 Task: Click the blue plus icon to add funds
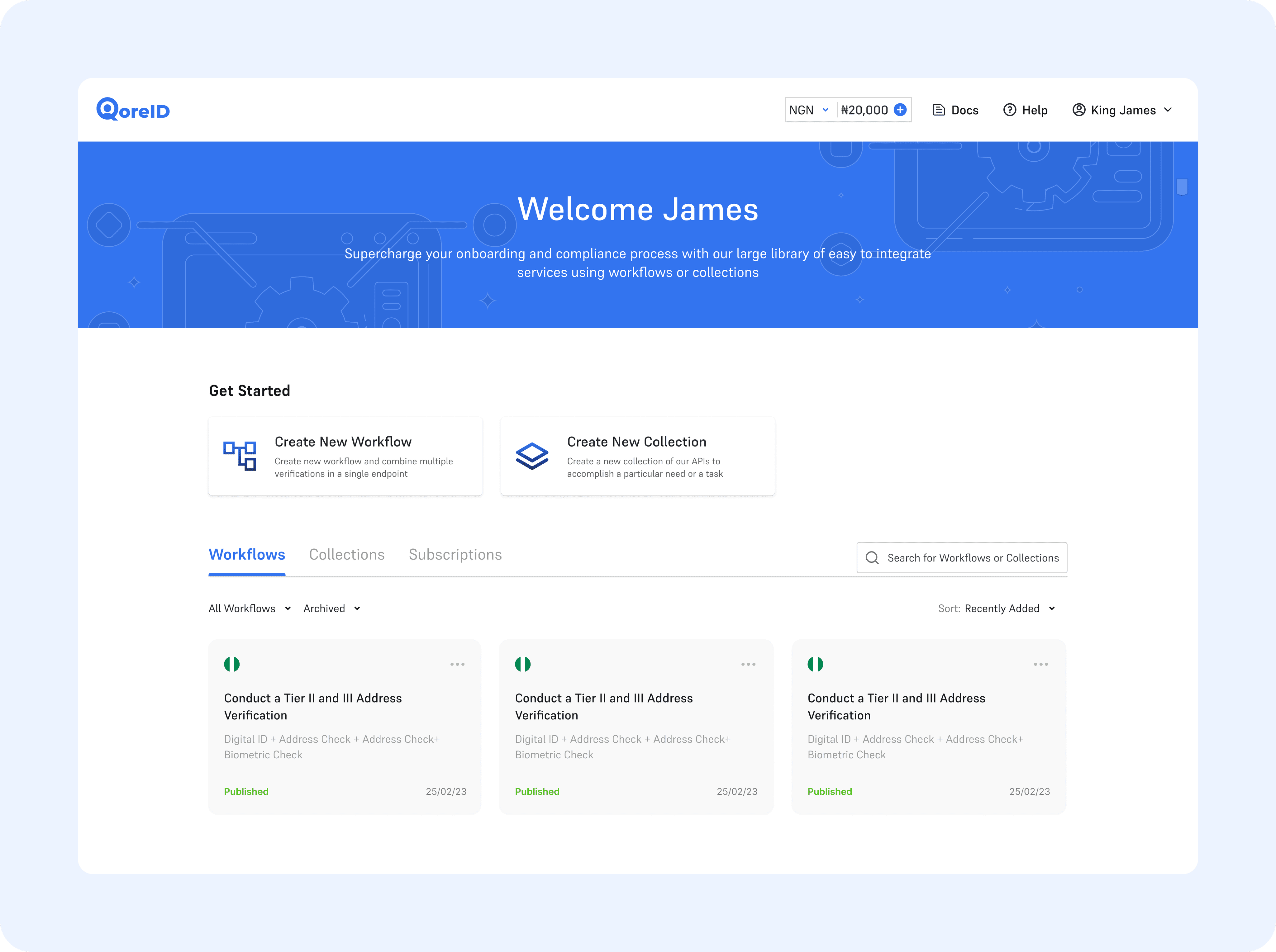pyautogui.click(x=900, y=110)
